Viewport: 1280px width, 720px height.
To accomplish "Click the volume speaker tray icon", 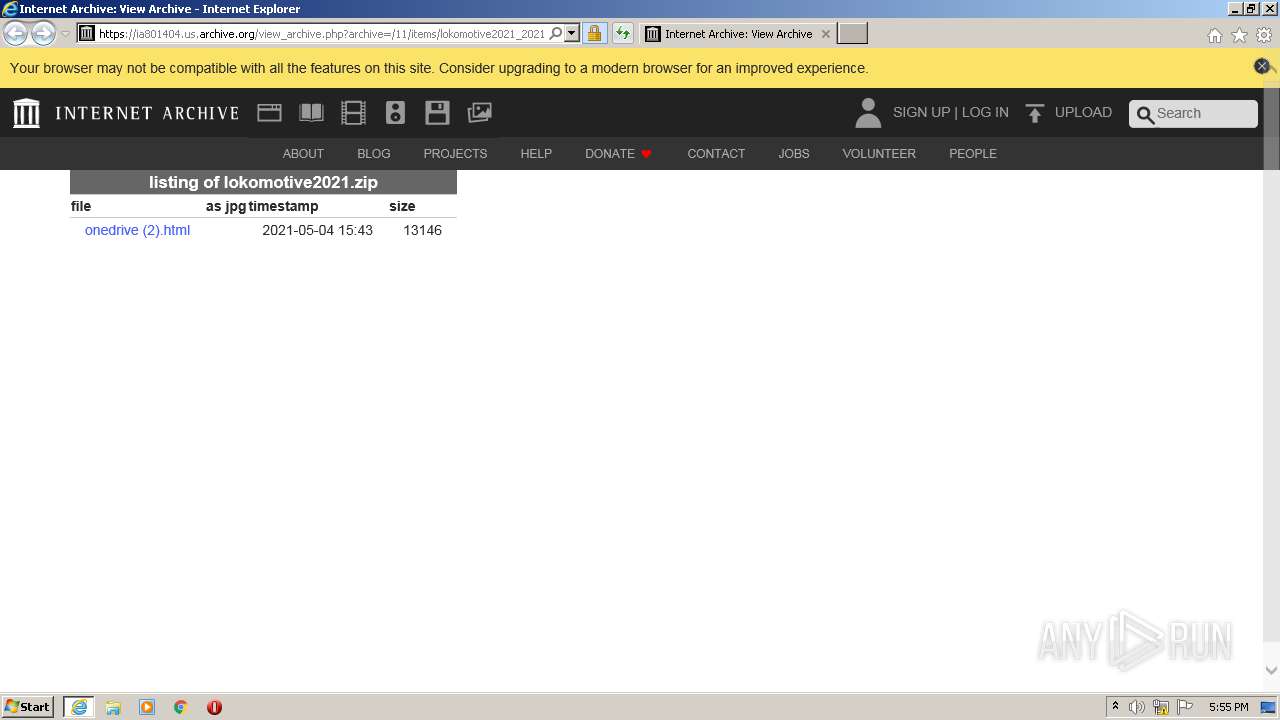I will pyautogui.click(x=1137, y=707).
